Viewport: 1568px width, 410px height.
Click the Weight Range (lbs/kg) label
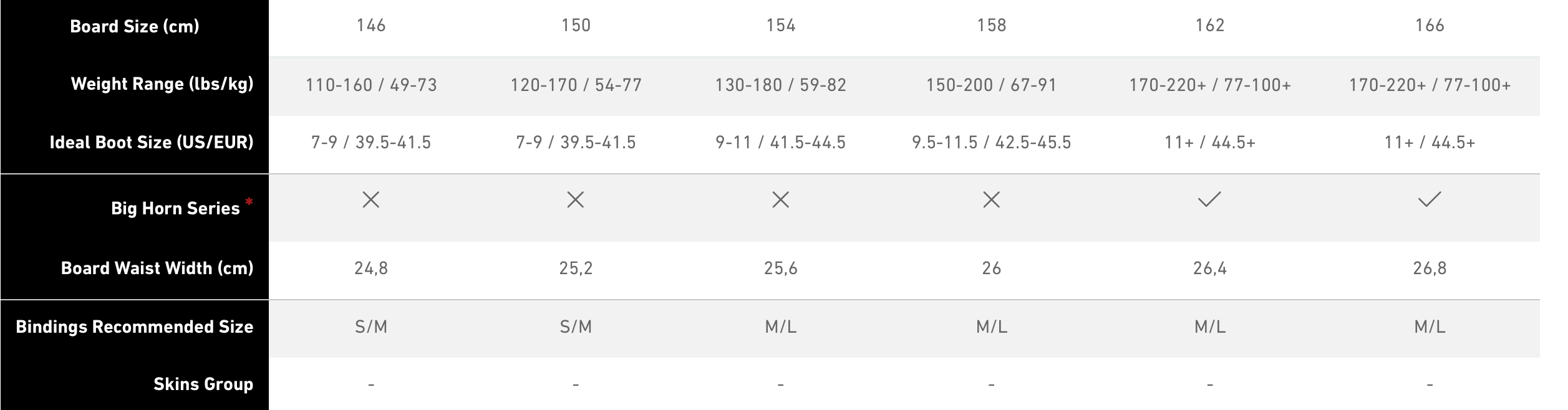point(162,83)
